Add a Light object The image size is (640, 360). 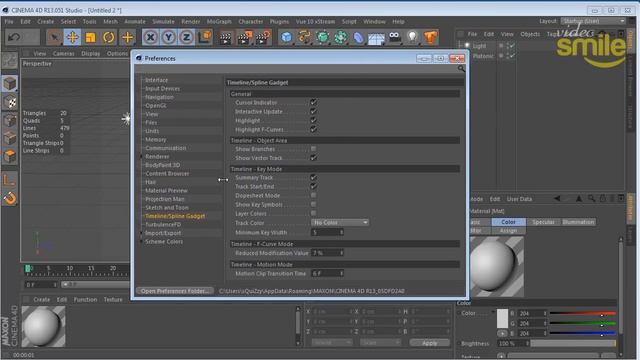(412, 38)
